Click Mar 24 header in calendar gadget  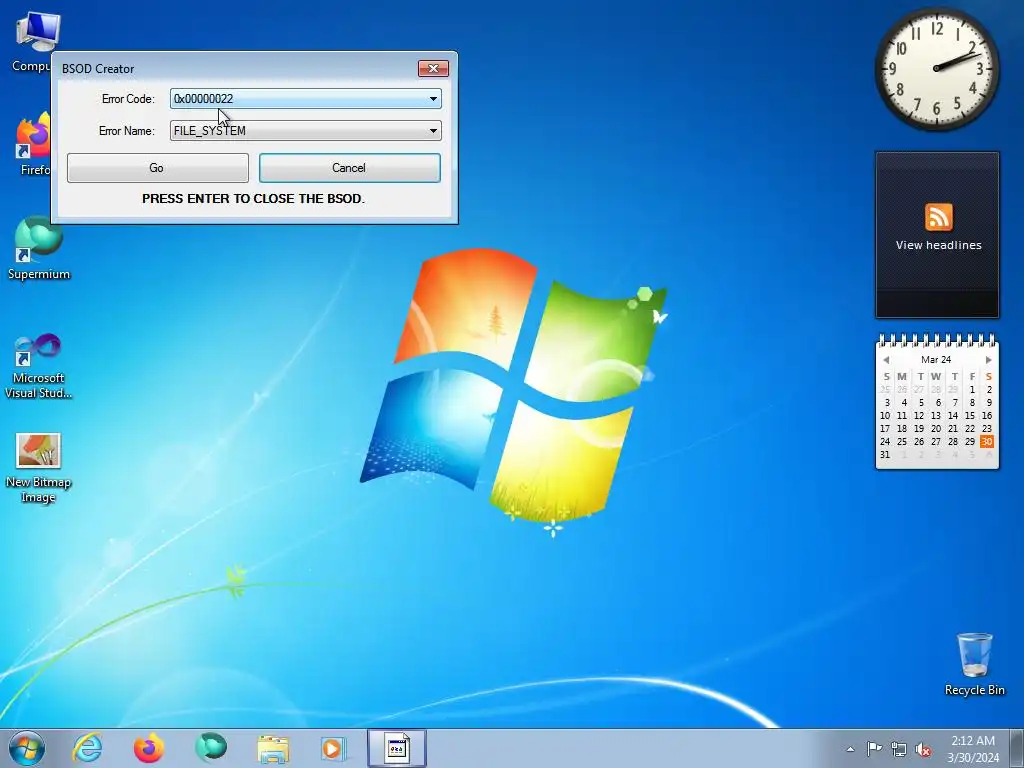click(x=936, y=360)
